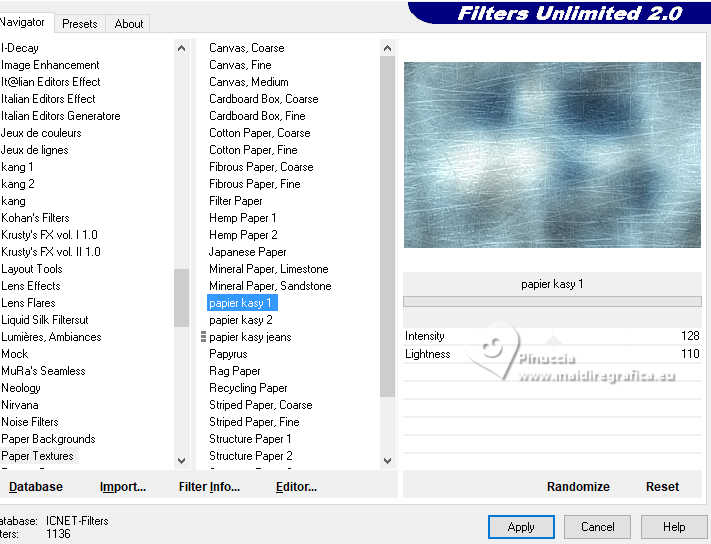
Task: Choose Cotton Paper, Fine filter
Action: point(253,150)
